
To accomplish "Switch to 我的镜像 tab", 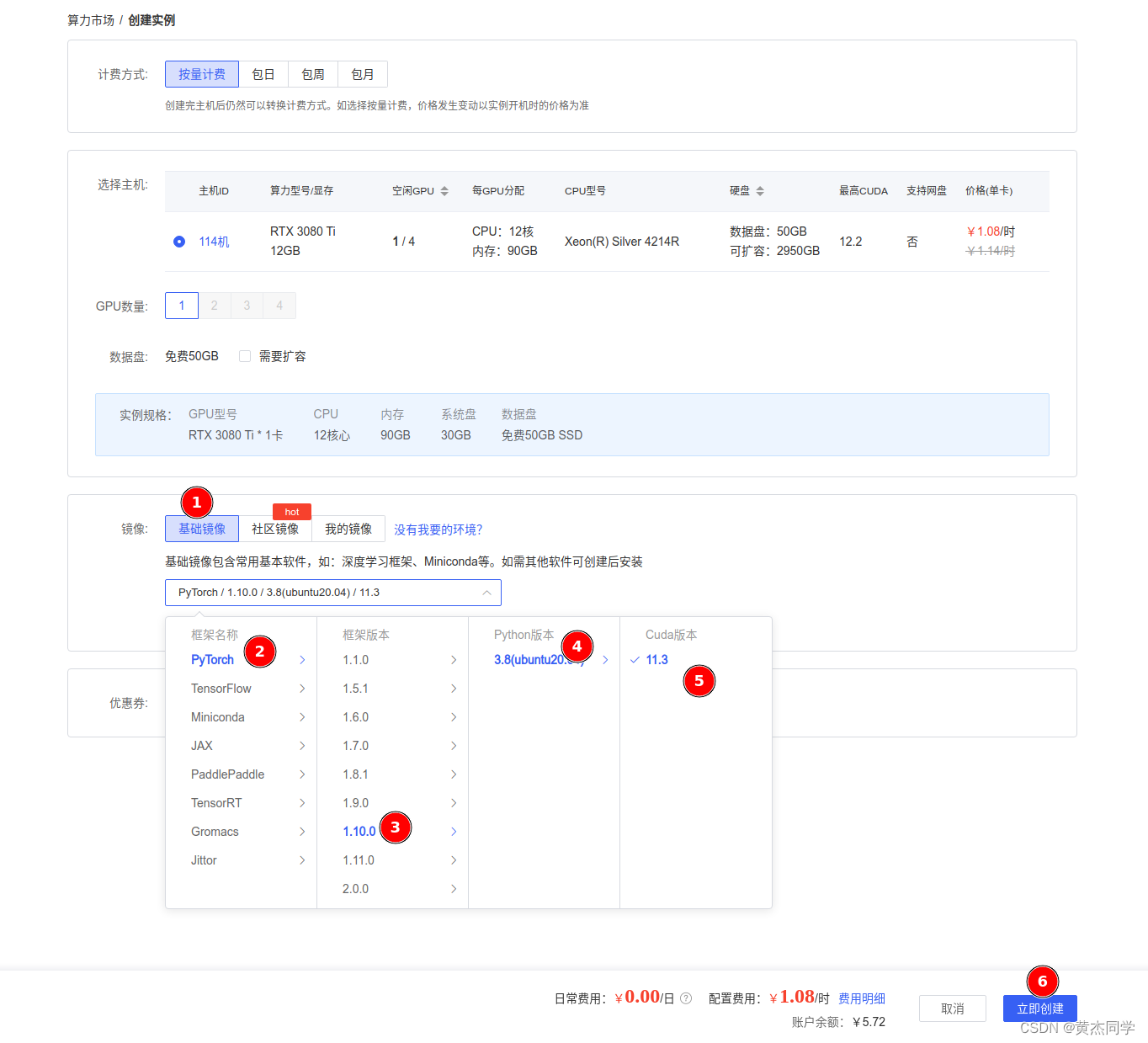I will coord(348,529).
